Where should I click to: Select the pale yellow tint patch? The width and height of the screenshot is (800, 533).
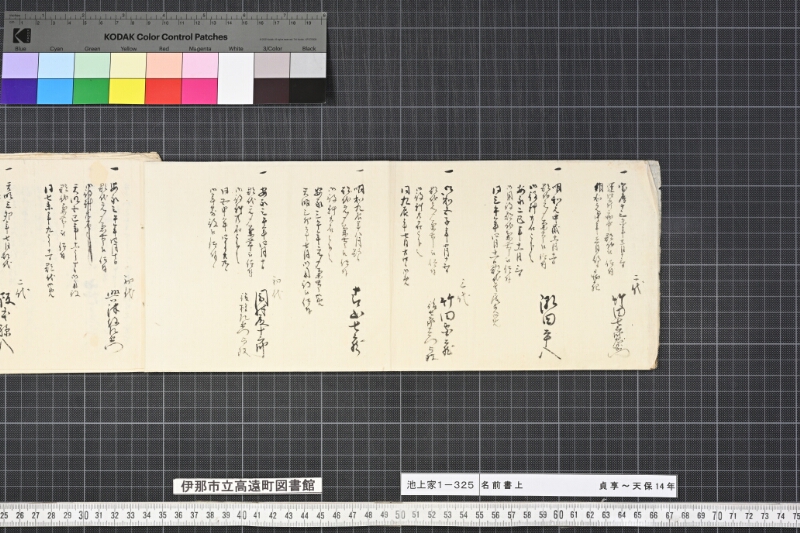coord(129,65)
